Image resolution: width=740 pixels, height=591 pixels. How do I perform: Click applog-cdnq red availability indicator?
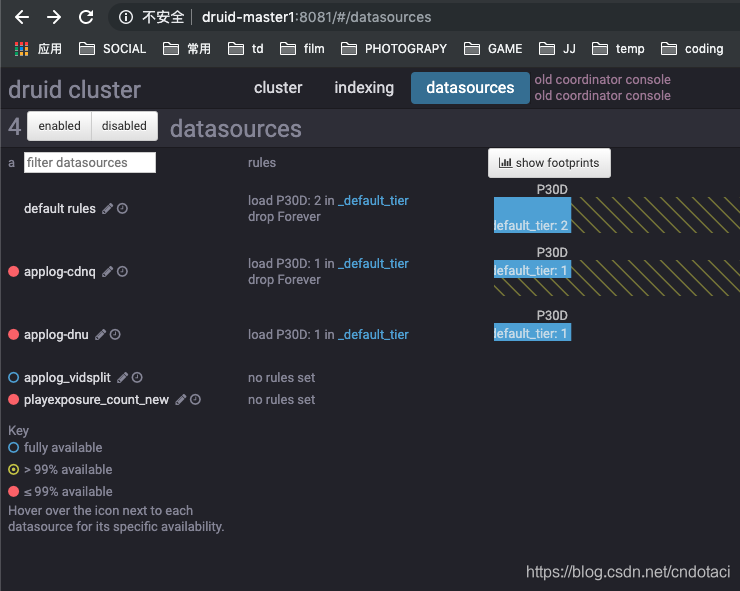(14, 271)
